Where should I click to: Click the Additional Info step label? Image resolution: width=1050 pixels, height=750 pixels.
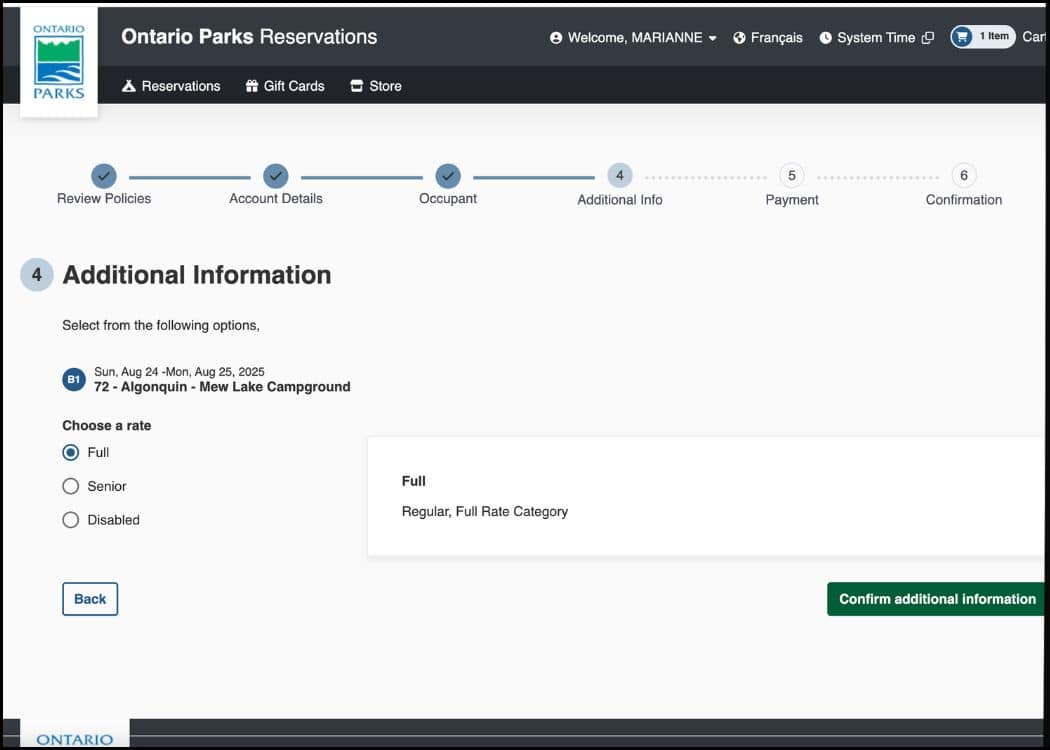[620, 200]
